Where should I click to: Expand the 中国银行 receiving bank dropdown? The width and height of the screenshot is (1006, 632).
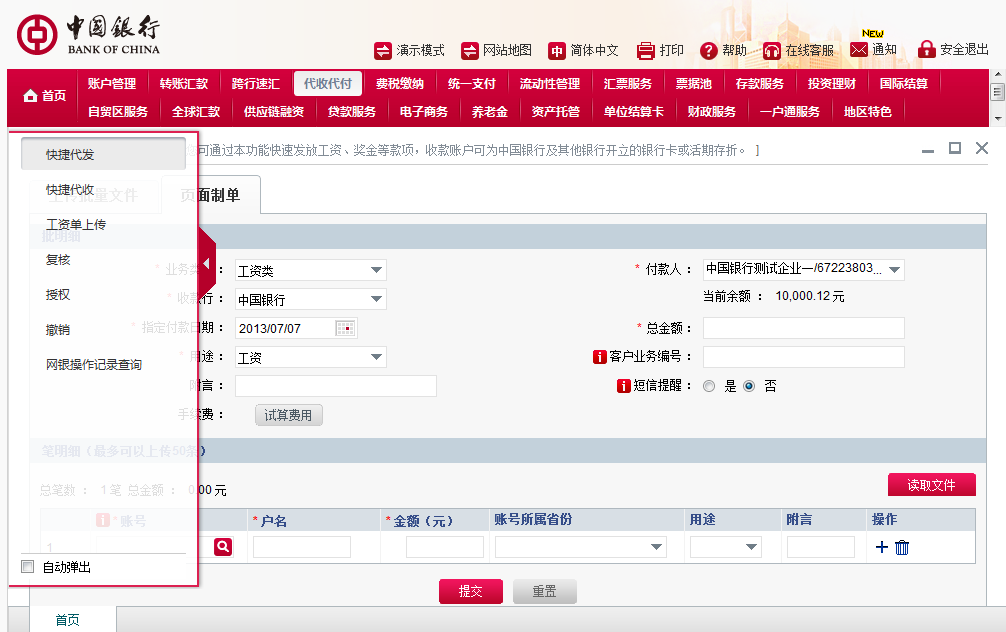pos(378,298)
